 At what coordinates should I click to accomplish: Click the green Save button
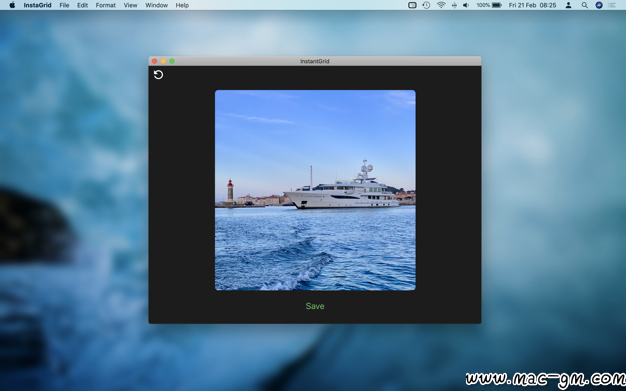tap(315, 306)
